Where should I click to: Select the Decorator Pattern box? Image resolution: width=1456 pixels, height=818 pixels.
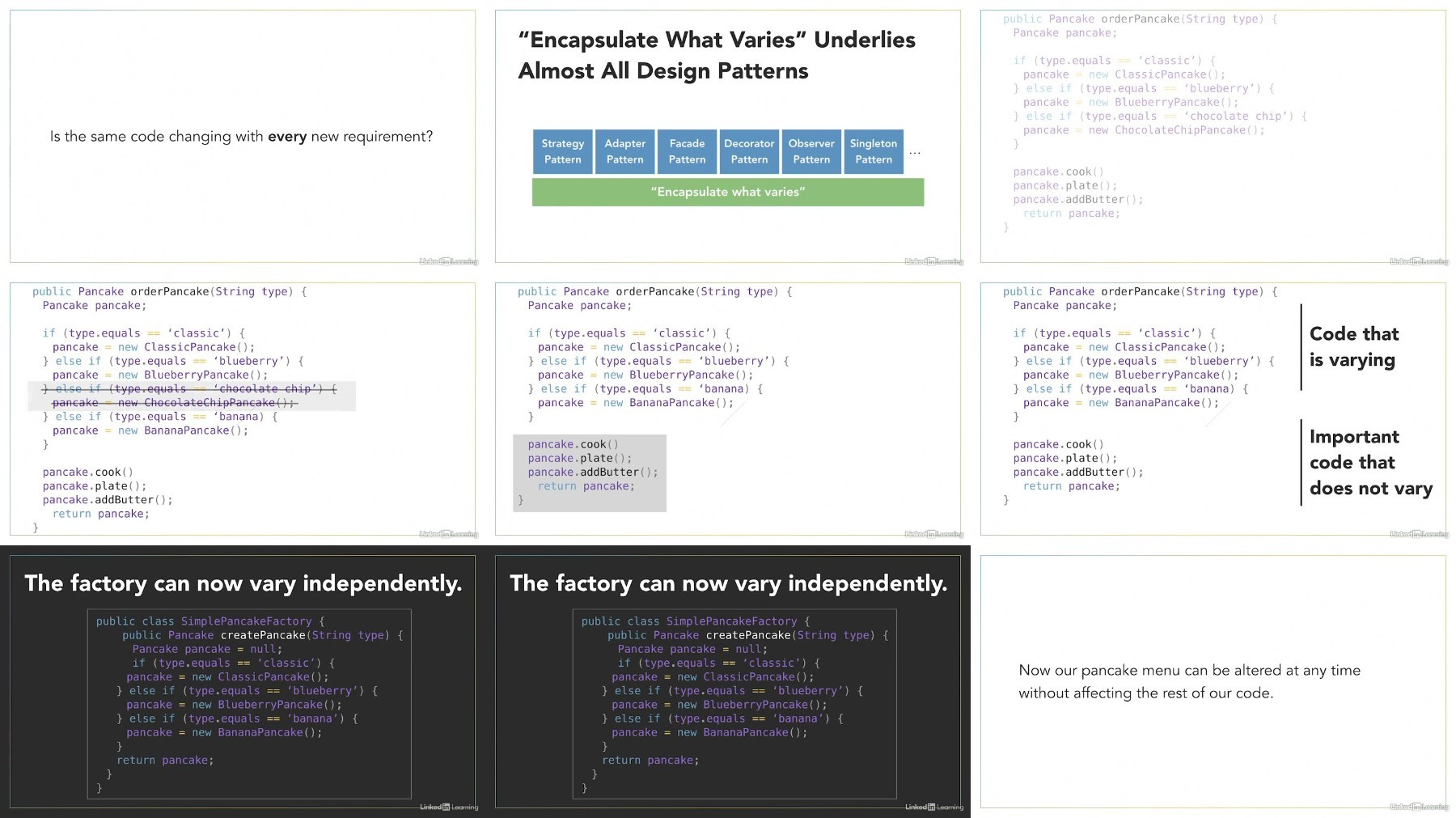click(750, 151)
